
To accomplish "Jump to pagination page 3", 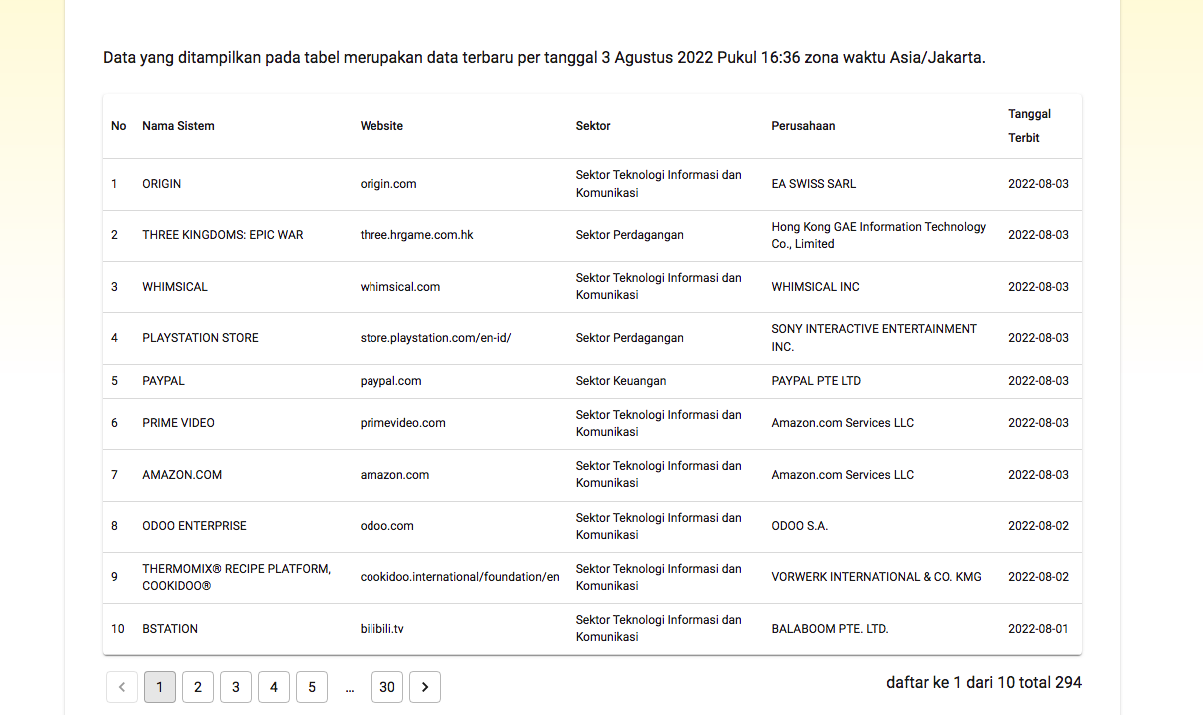I will [236, 687].
